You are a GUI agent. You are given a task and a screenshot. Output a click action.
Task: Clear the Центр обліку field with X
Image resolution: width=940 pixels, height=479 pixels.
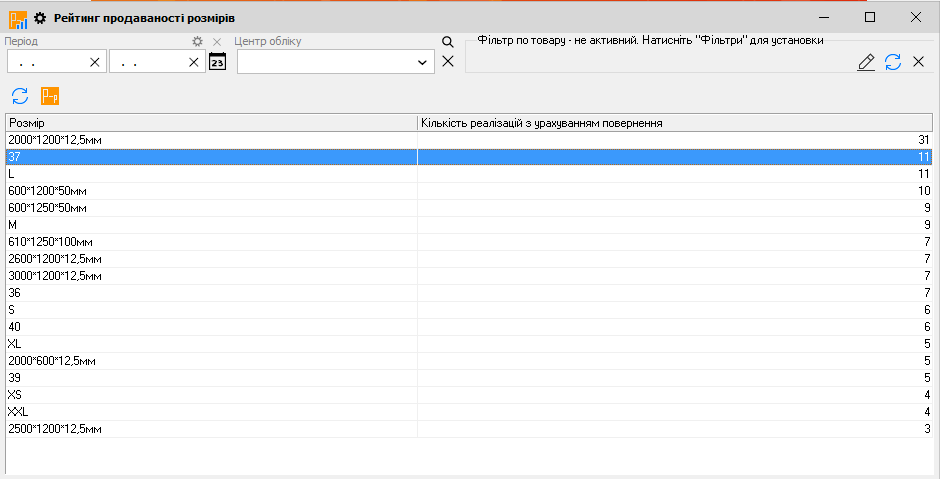[x=447, y=62]
